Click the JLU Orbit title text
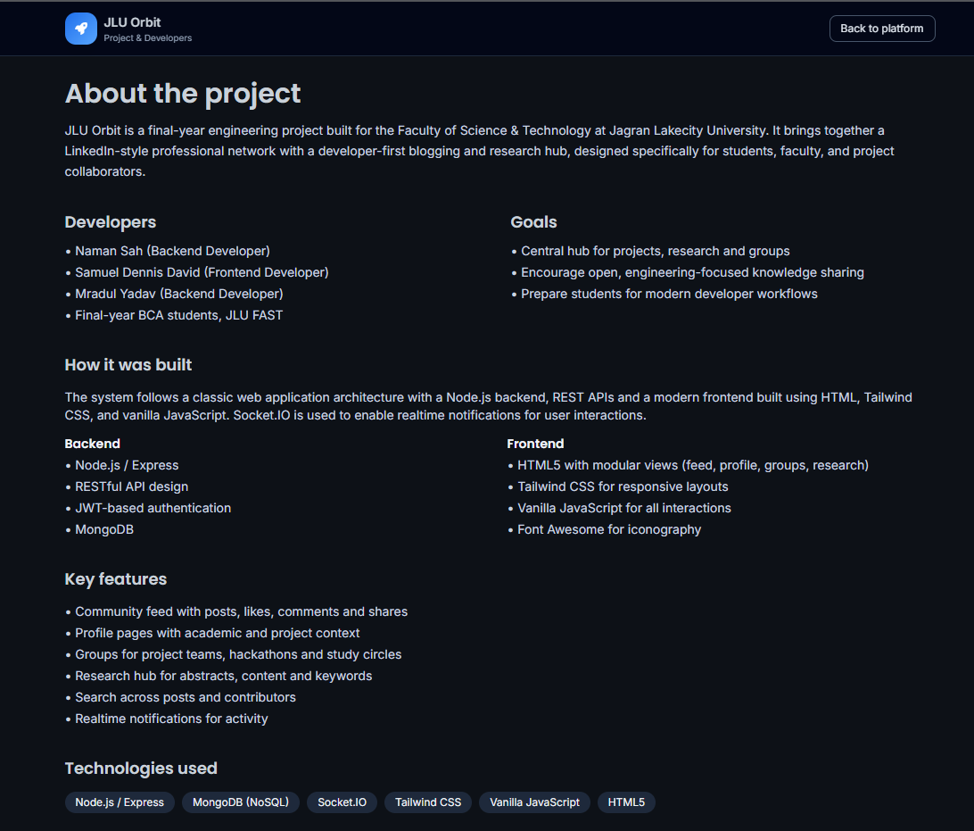Image resolution: width=974 pixels, height=831 pixels. coord(132,22)
